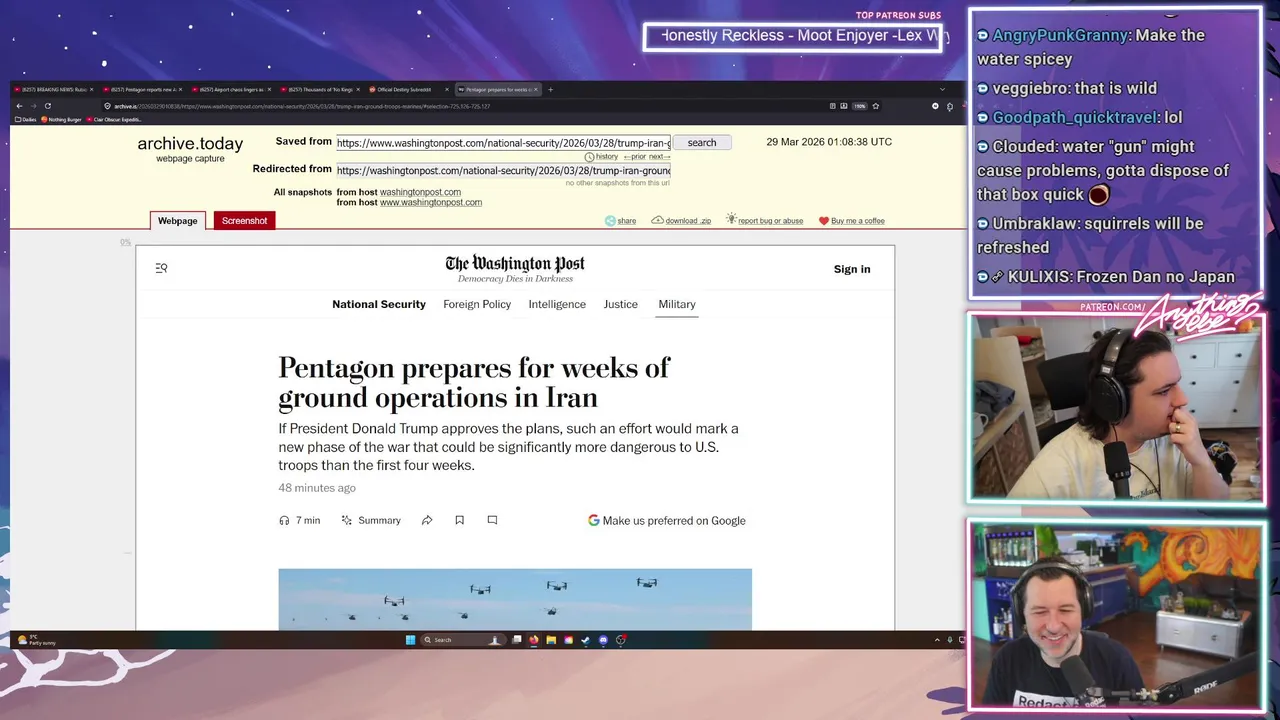Click the browser back arrow
Image resolution: width=1280 pixels, height=720 pixels.
(19, 106)
